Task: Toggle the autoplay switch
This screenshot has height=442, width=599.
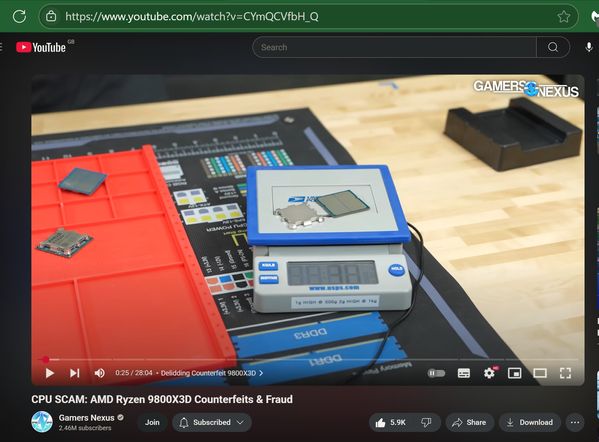Action: coord(436,373)
